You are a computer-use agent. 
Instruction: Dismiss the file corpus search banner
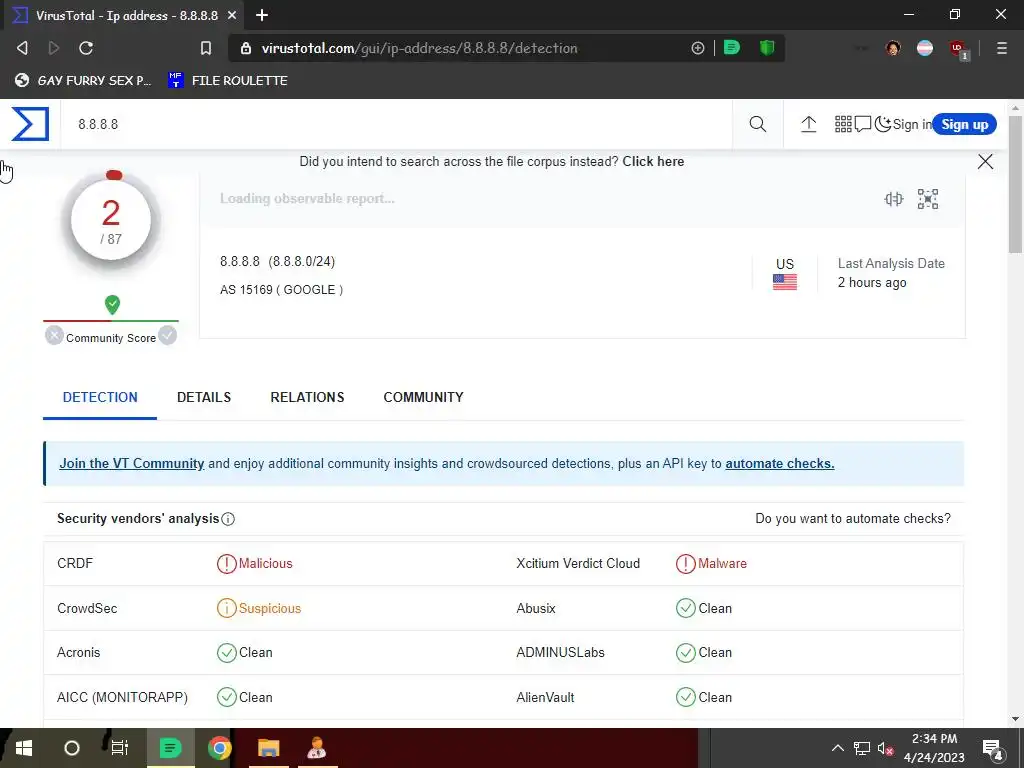(x=985, y=161)
